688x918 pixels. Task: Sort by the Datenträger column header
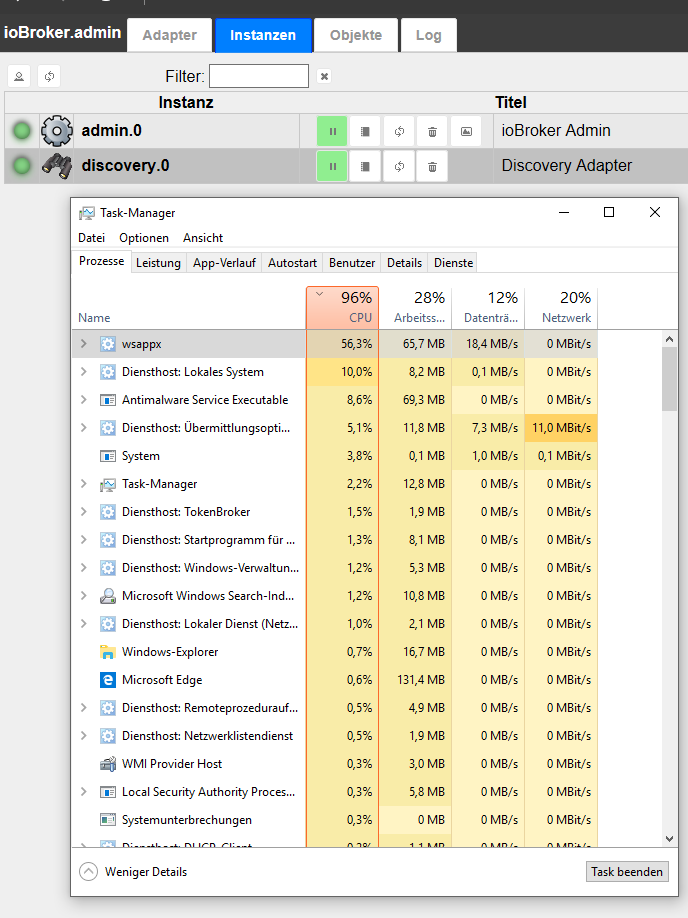pos(488,307)
